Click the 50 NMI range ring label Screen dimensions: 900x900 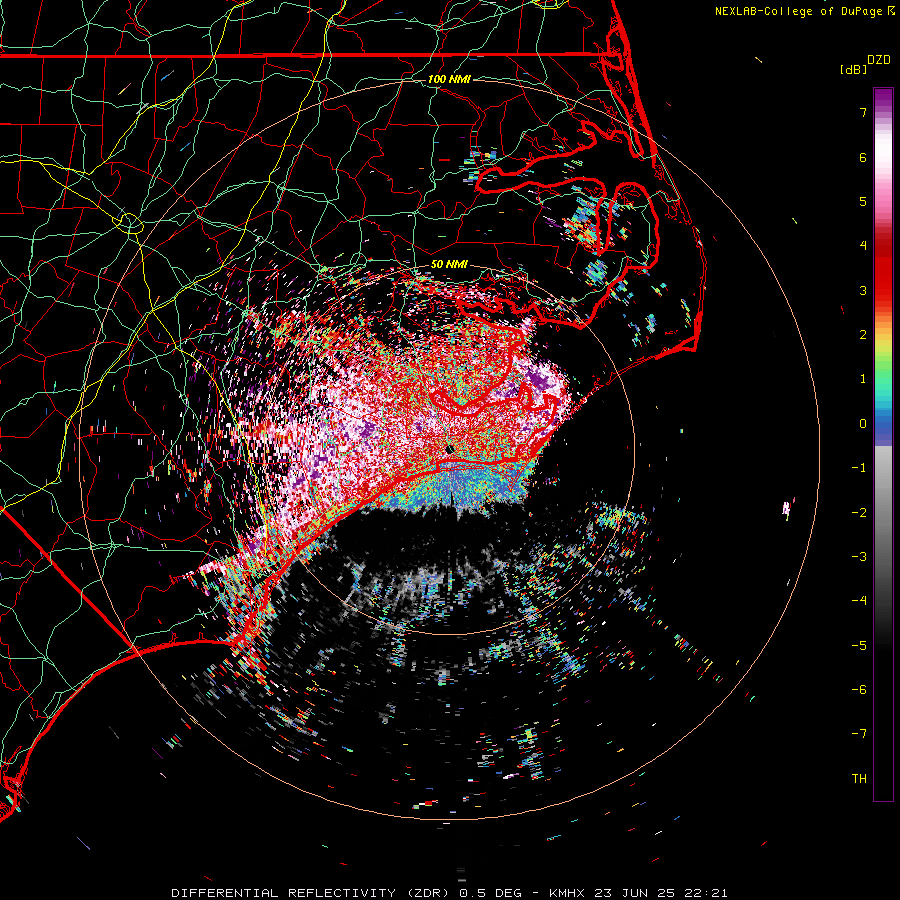[x=449, y=264]
